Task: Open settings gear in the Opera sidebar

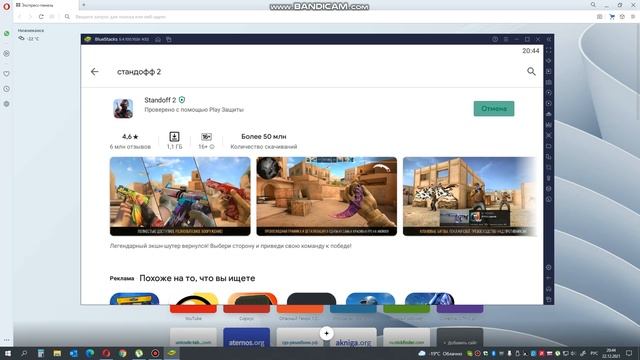Action: click(7, 104)
